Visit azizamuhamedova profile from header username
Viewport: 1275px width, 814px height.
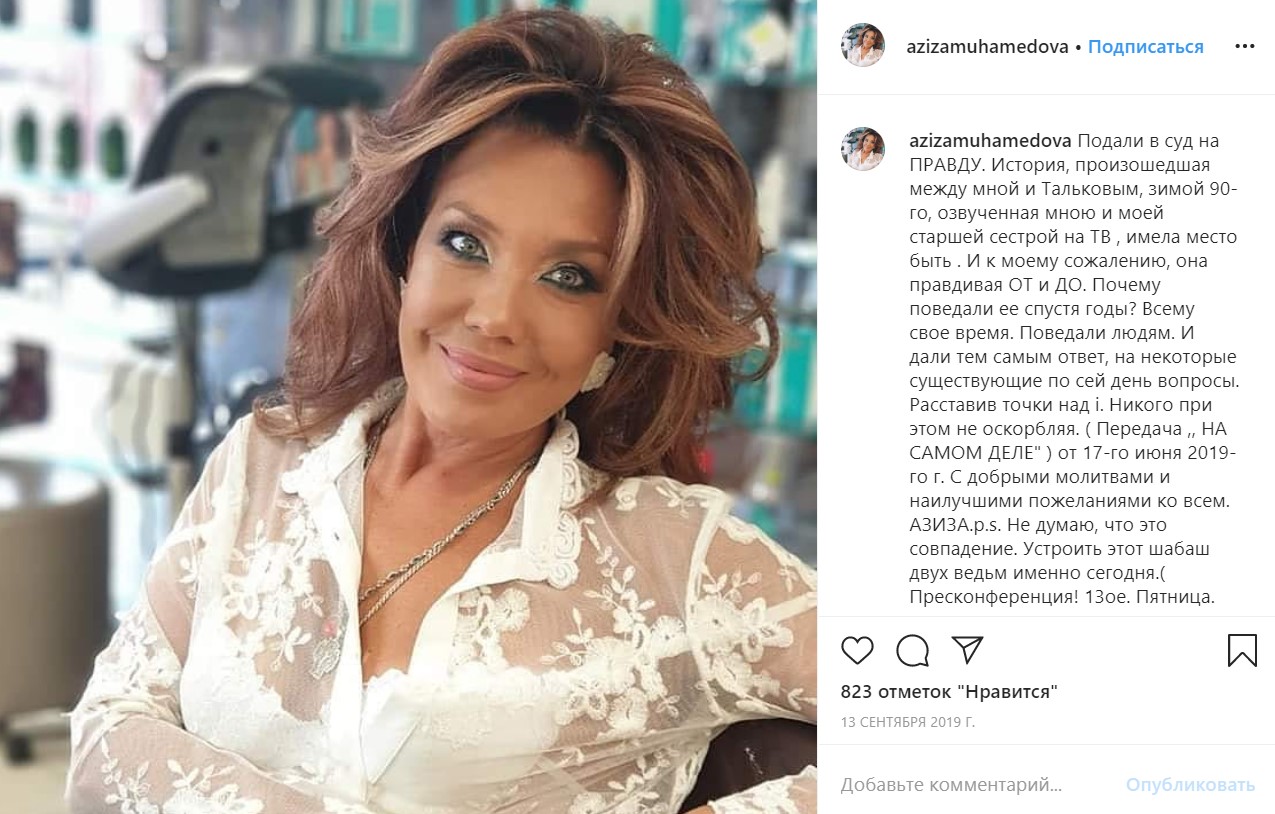point(988,47)
